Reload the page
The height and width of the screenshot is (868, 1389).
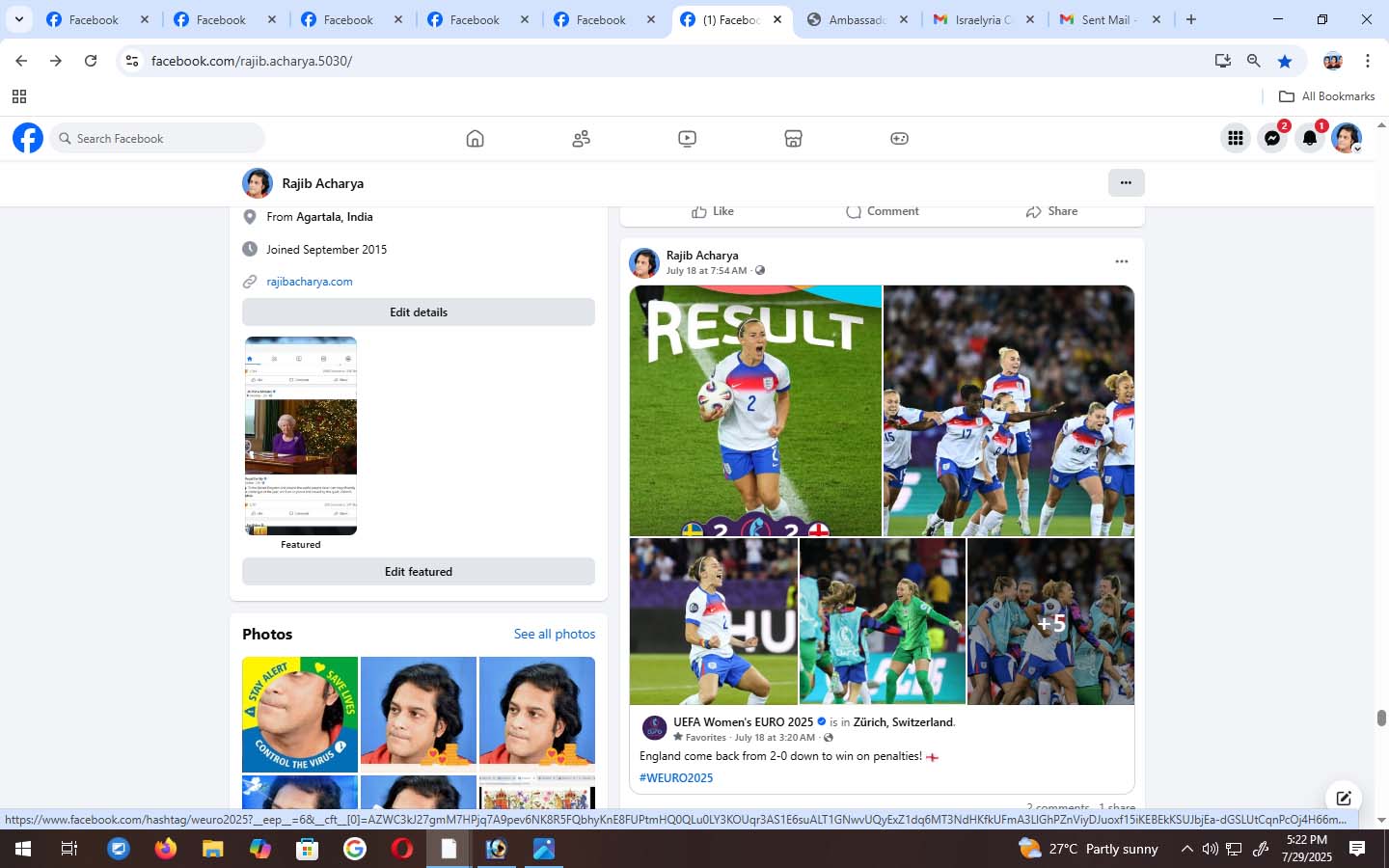click(91, 61)
